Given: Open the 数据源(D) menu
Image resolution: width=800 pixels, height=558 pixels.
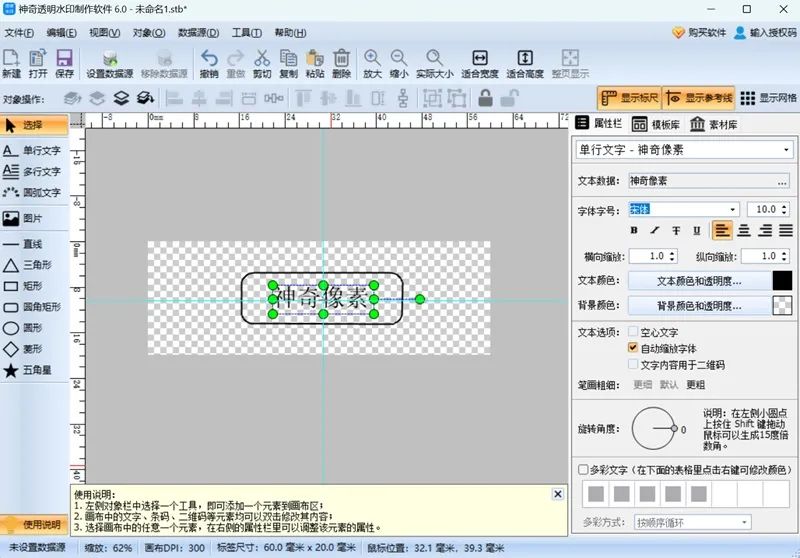Looking at the screenshot, I should (x=198, y=33).
